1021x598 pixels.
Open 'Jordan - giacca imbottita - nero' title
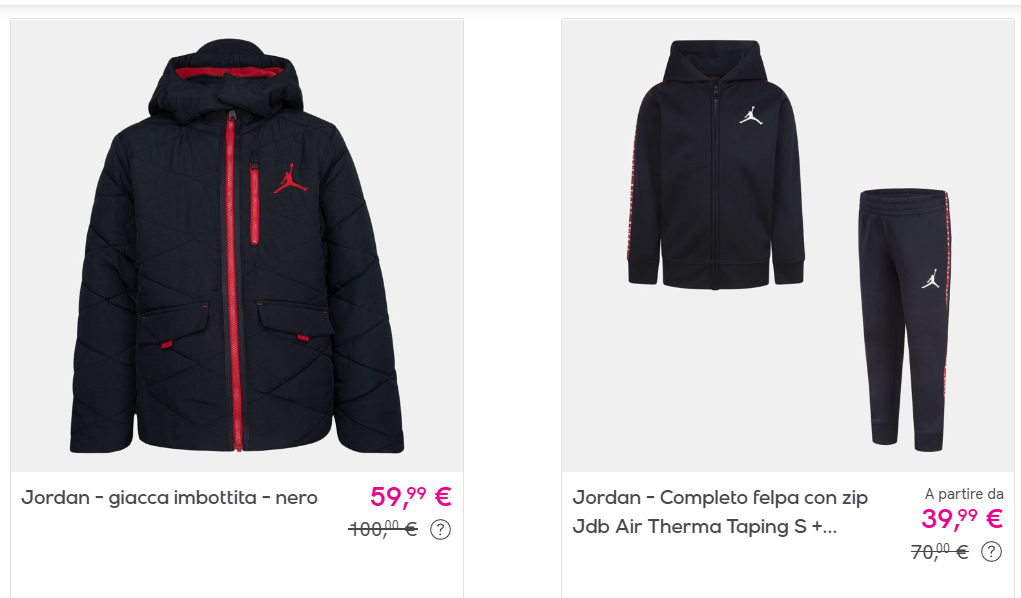169,498
